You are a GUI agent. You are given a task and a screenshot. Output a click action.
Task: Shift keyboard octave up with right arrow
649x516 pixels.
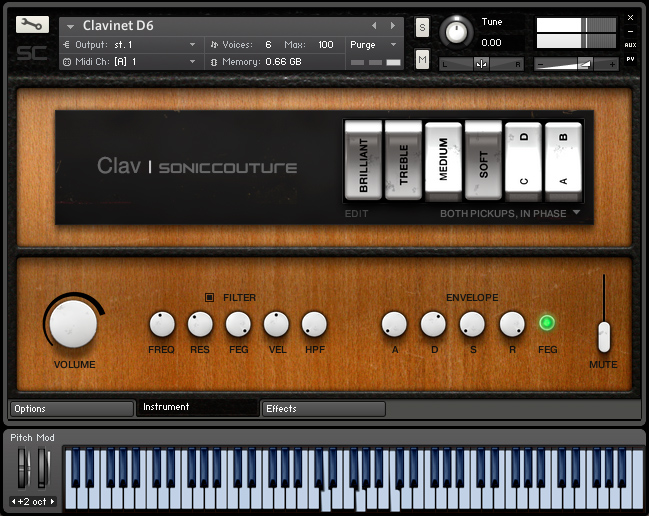pos(52,502)
